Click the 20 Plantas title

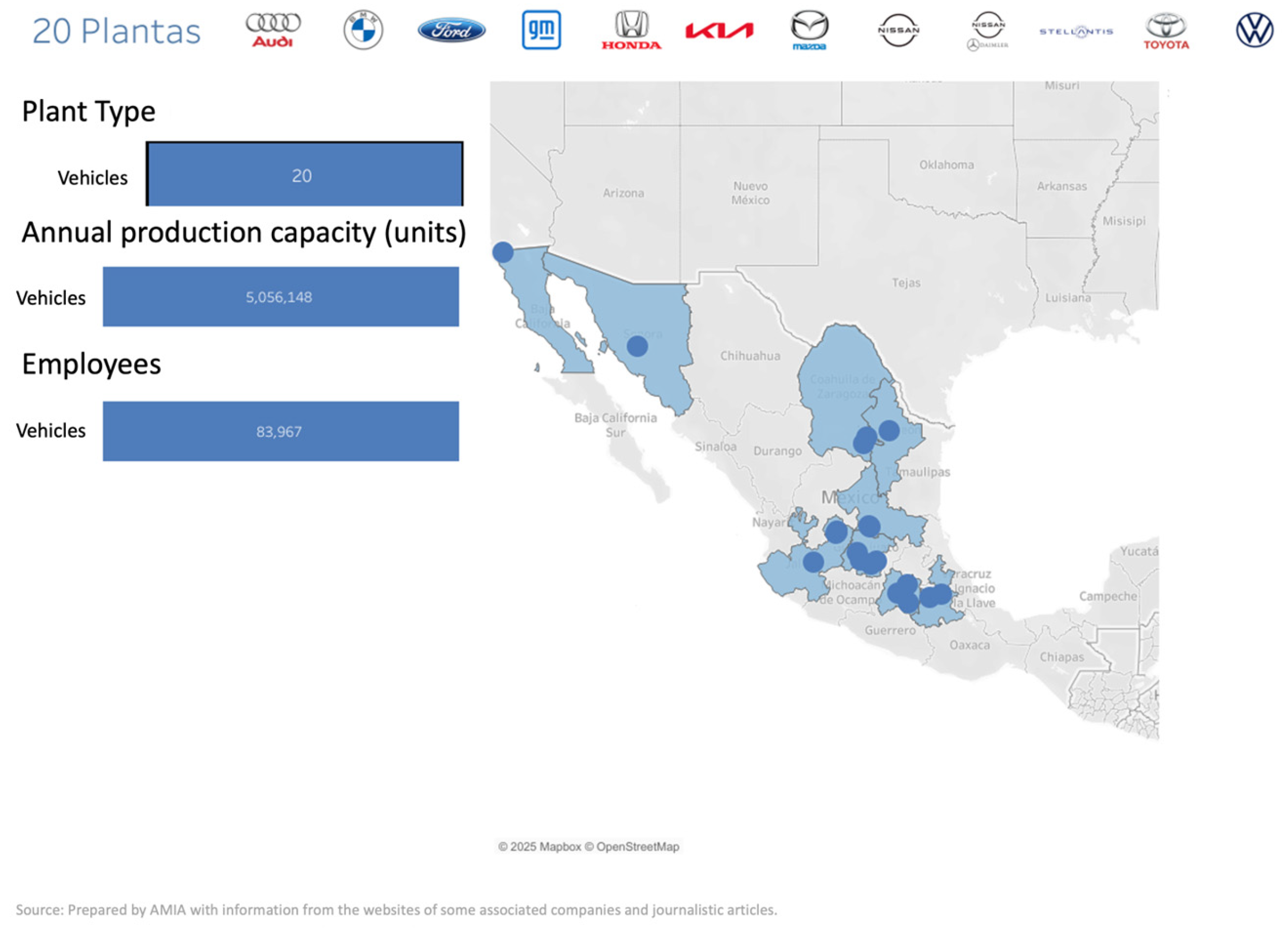pyautogui.click(x=116, y=31)
